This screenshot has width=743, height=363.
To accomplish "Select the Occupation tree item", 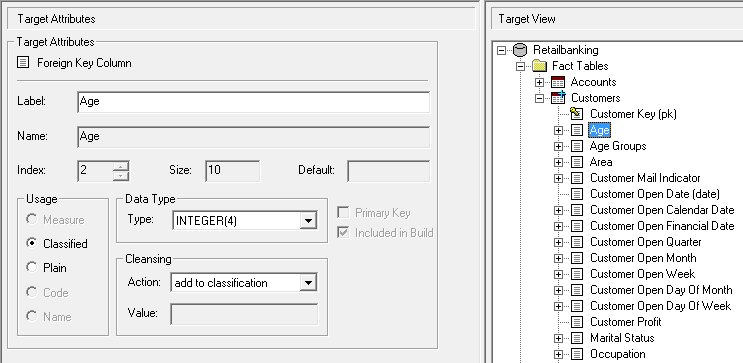I will tap(617, 354).
